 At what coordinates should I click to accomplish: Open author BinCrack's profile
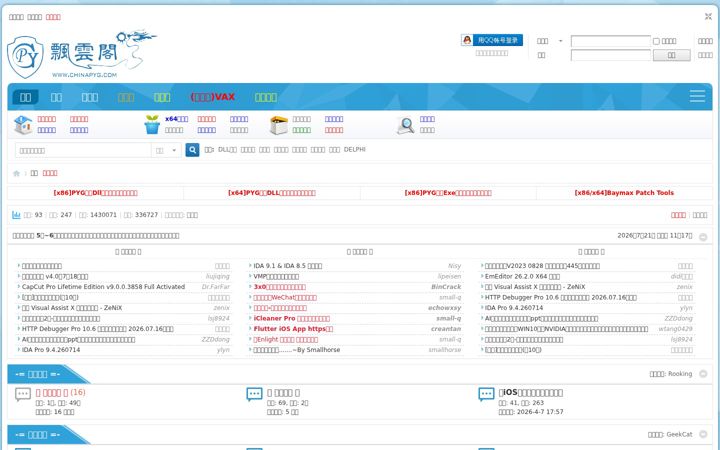click(x=446, y=287)
